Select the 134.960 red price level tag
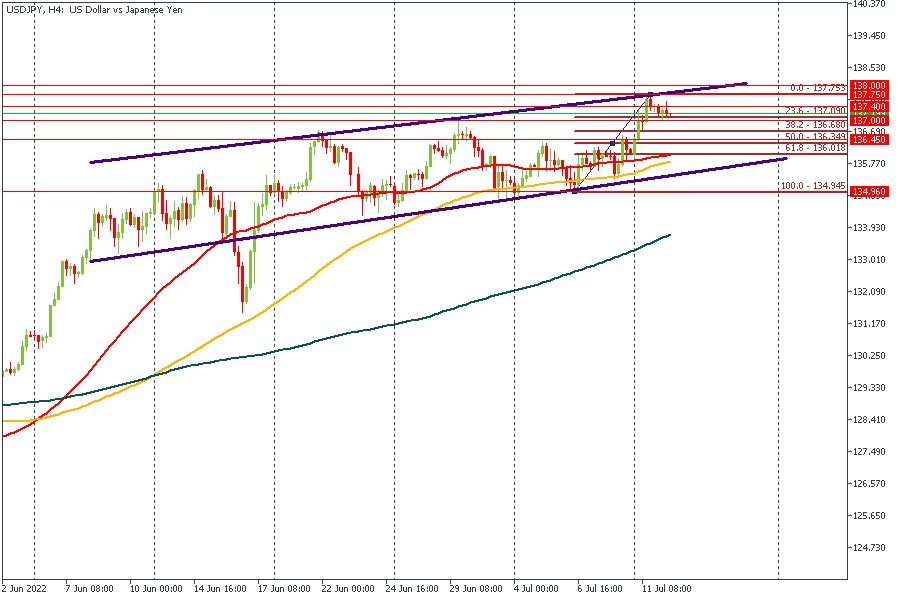Screen dimensions: 900x600 867,191
